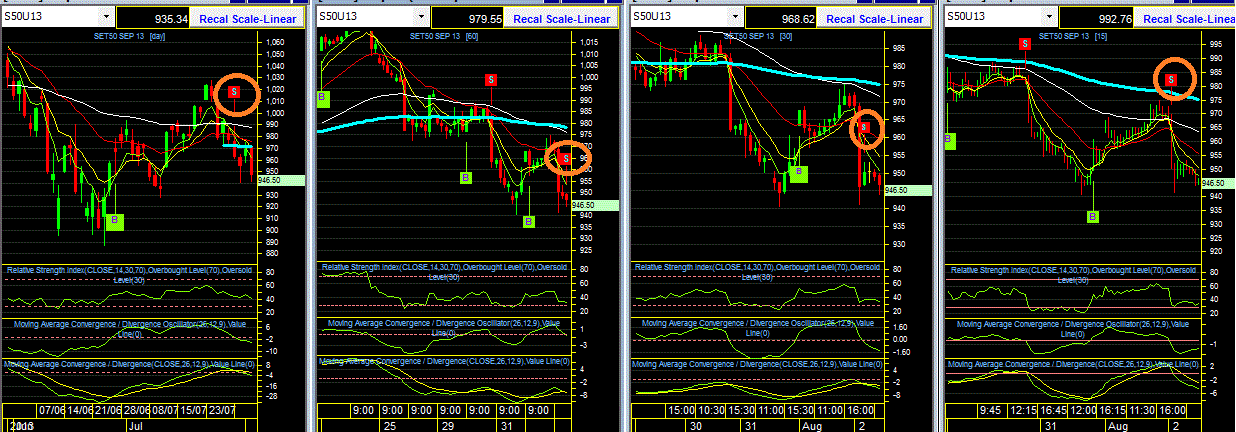Click Recal Scale-Linear beside the 968.62 value

[872, 19]
